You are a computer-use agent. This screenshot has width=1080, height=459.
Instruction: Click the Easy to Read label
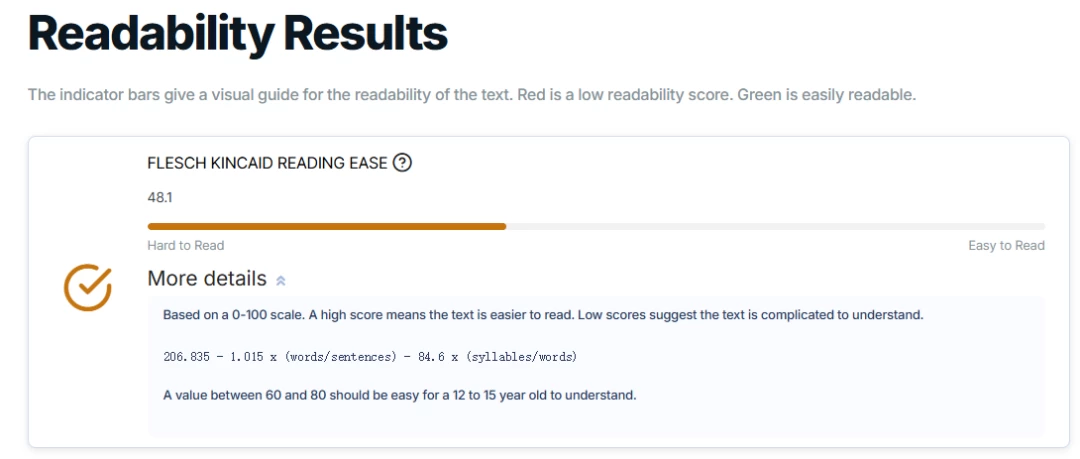[1006, 245]
